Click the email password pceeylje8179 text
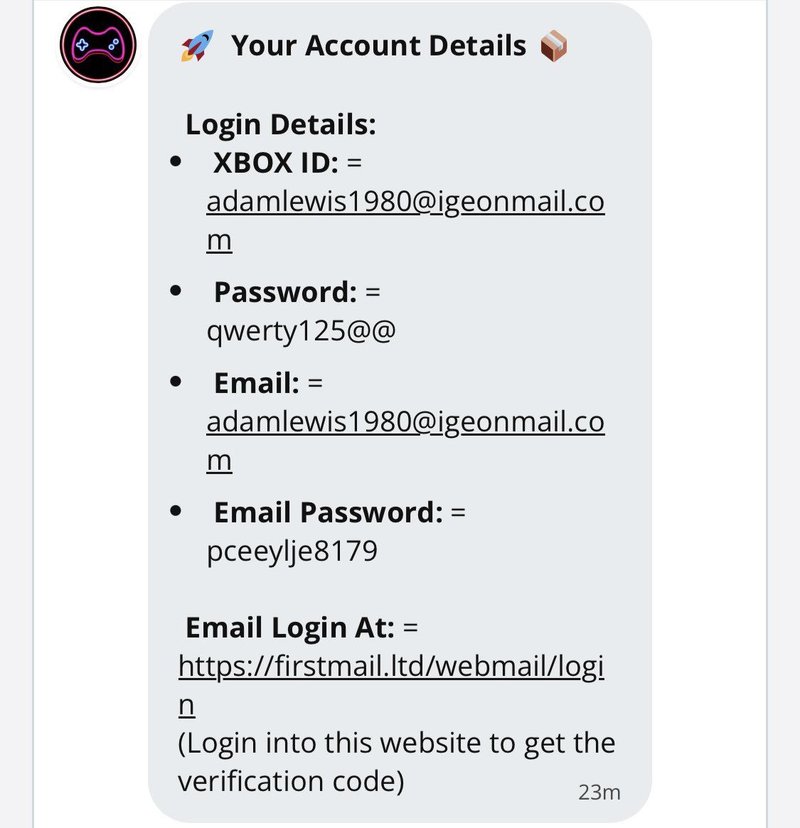This screenshot has height=828, width=800. [x=291, y=552]
